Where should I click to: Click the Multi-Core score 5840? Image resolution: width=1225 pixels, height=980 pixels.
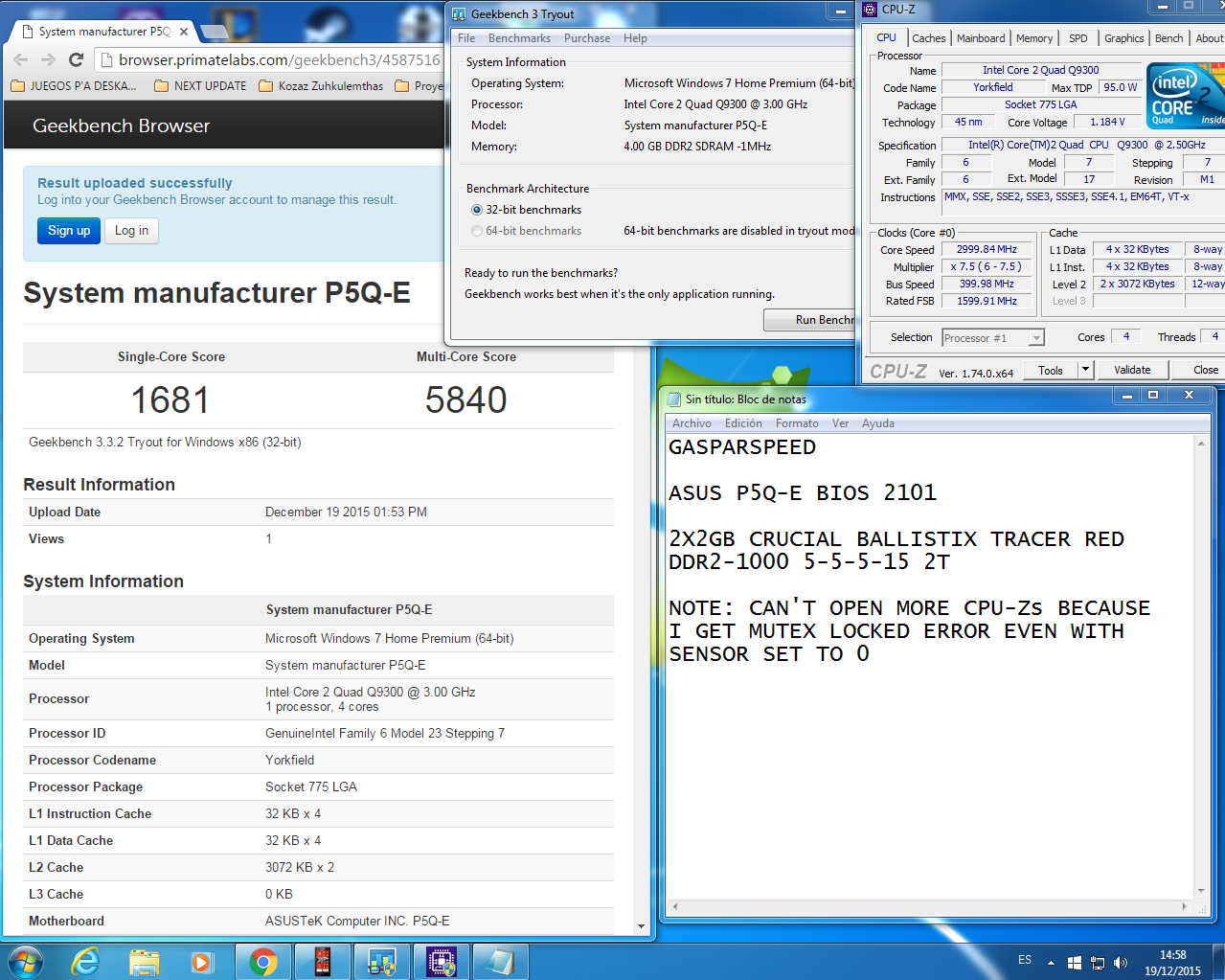(466, 400)
